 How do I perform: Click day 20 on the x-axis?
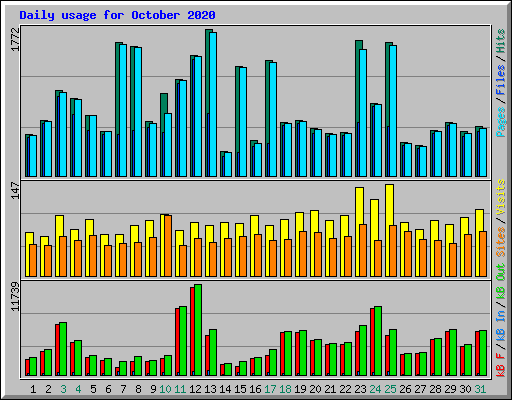tap(315, 389)
